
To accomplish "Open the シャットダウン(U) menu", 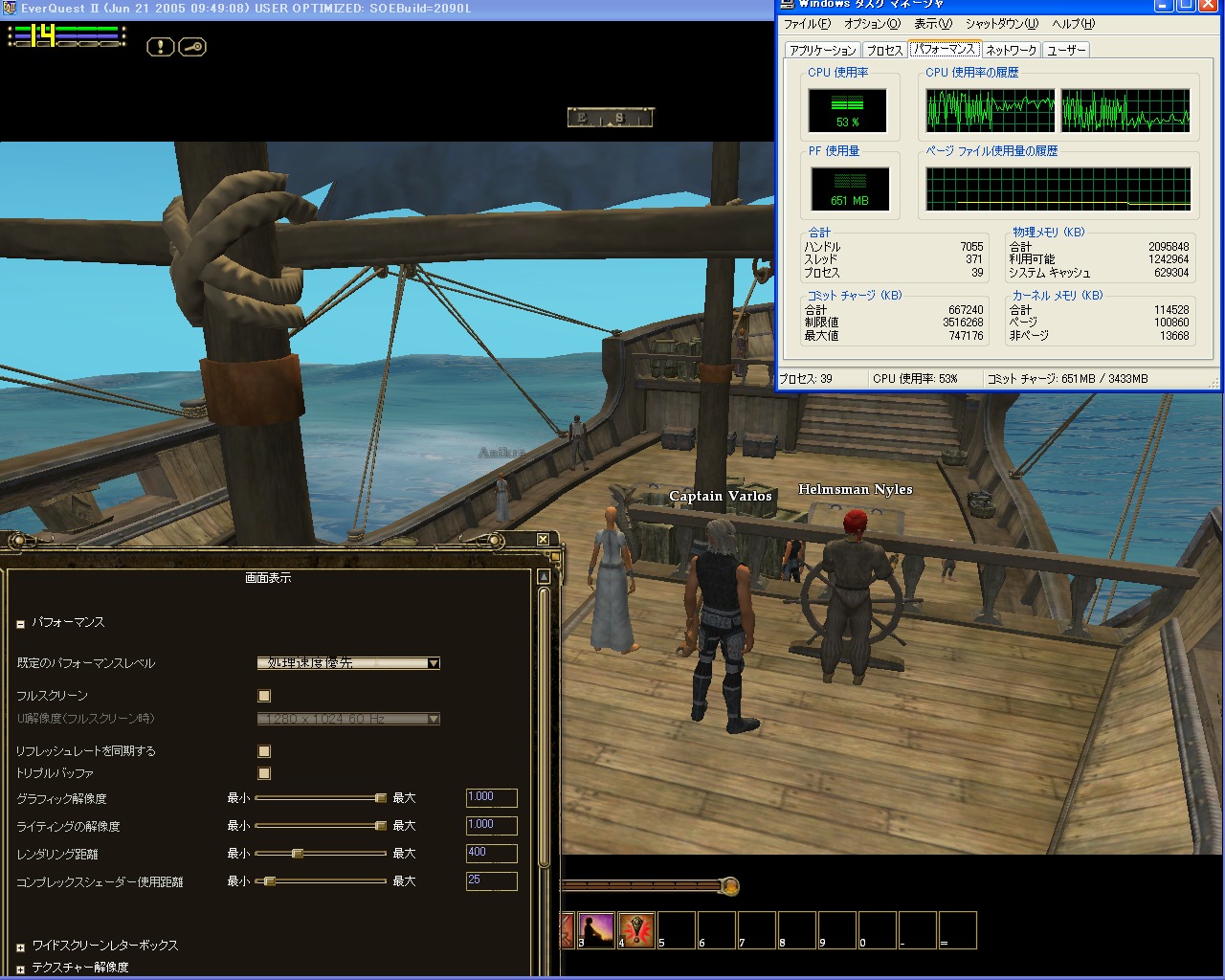I will 1001,24.
